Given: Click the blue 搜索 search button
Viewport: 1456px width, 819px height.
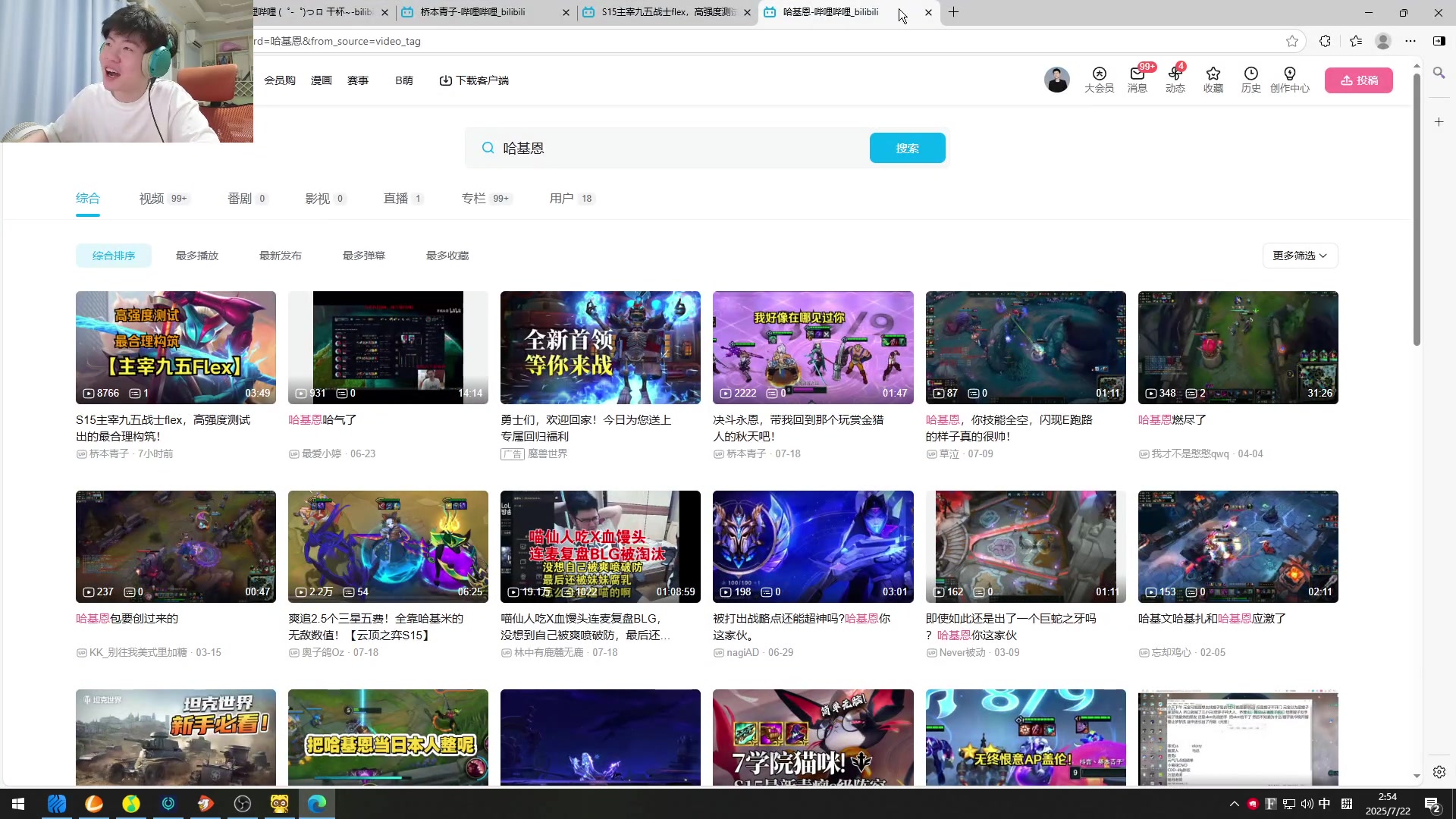Looking at the screenshot, I should tap(907, 148).
